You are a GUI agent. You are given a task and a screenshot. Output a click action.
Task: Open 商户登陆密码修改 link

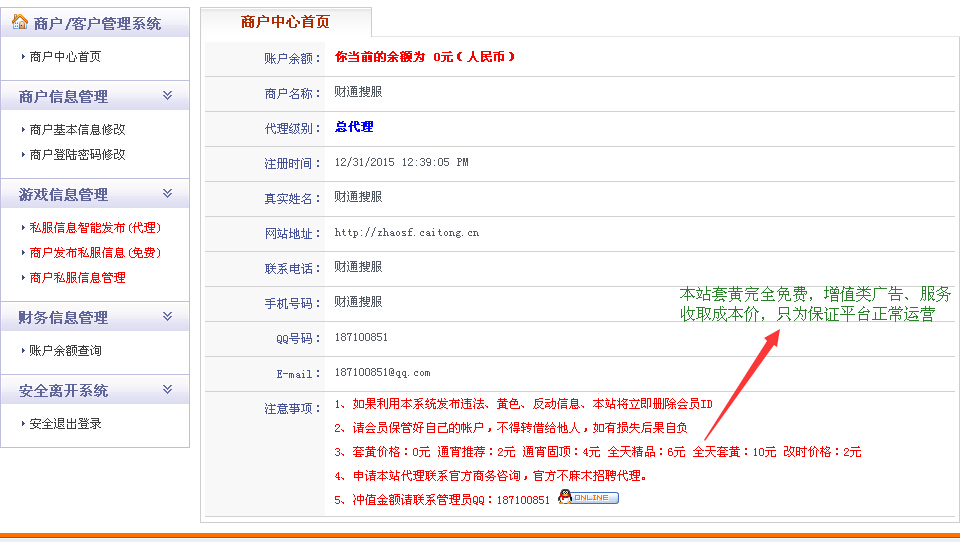pos(77,155)
